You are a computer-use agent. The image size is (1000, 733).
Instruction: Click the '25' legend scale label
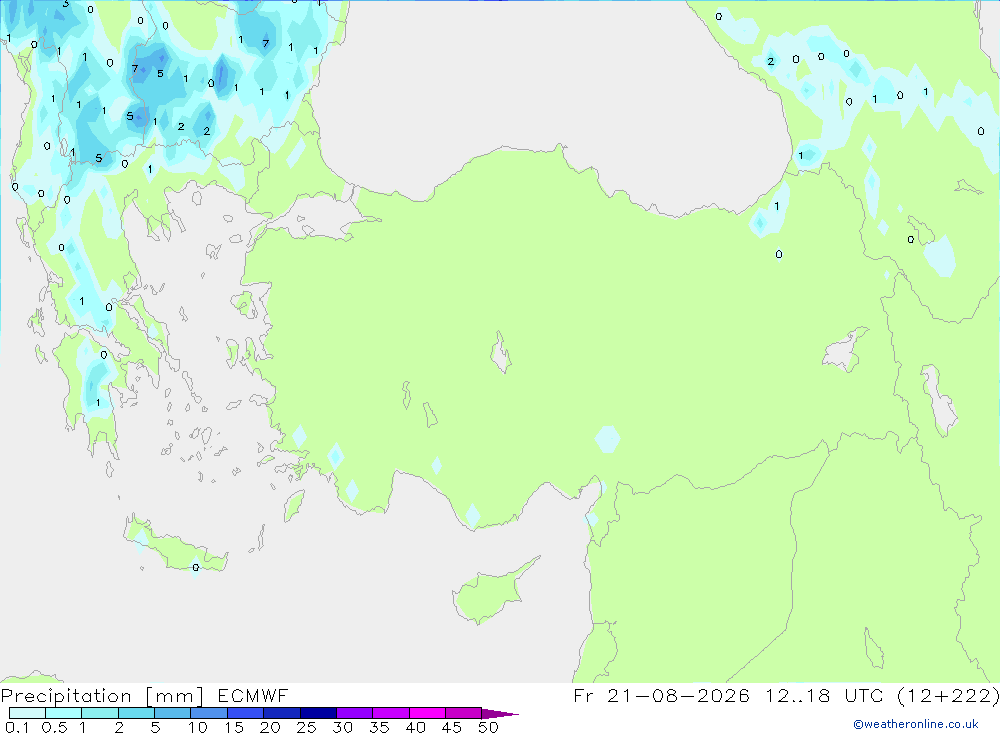(307, 727)
